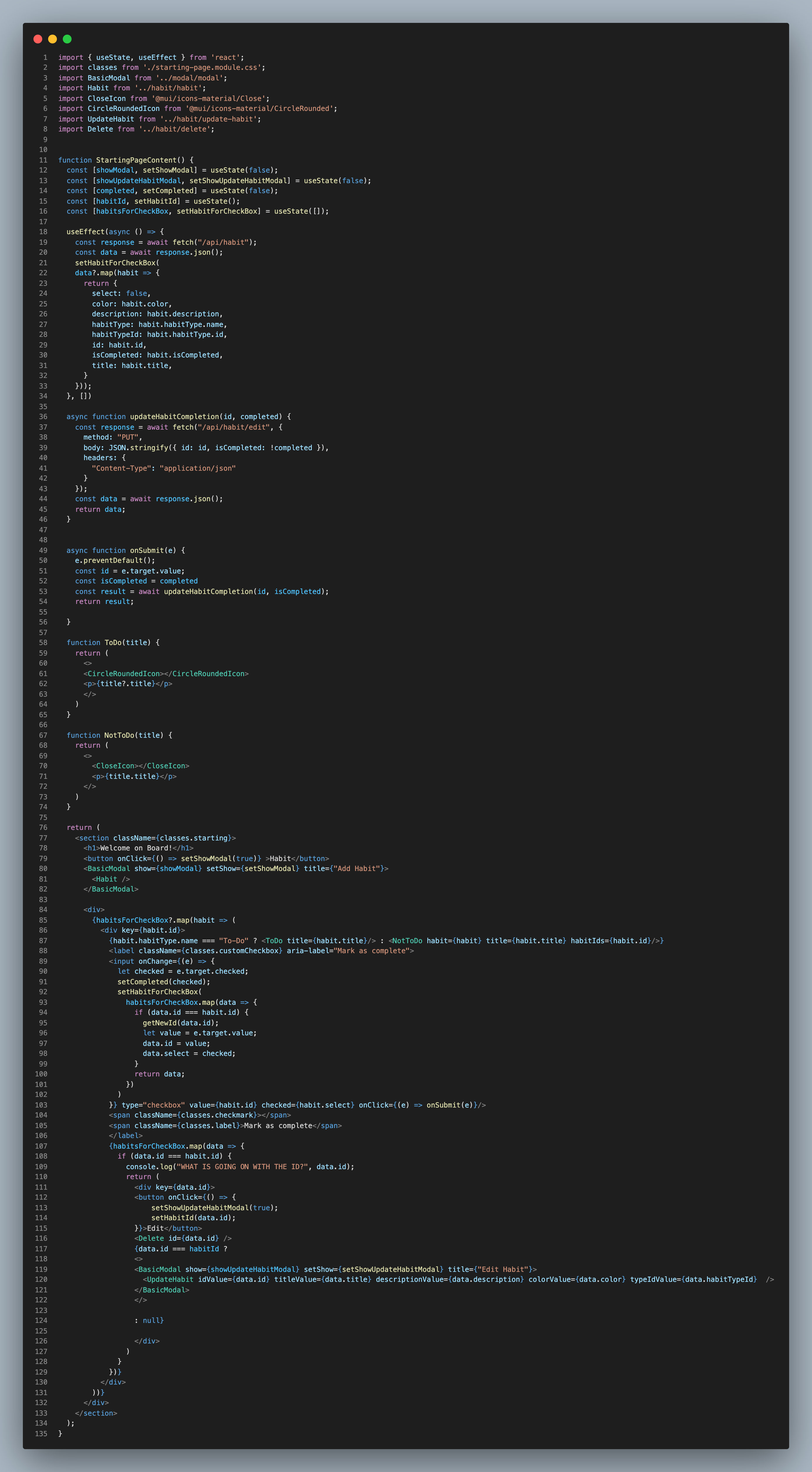Select the '../habit/update-habit' import path
The height and width of the screenshot is (1472, 812).
208,119
